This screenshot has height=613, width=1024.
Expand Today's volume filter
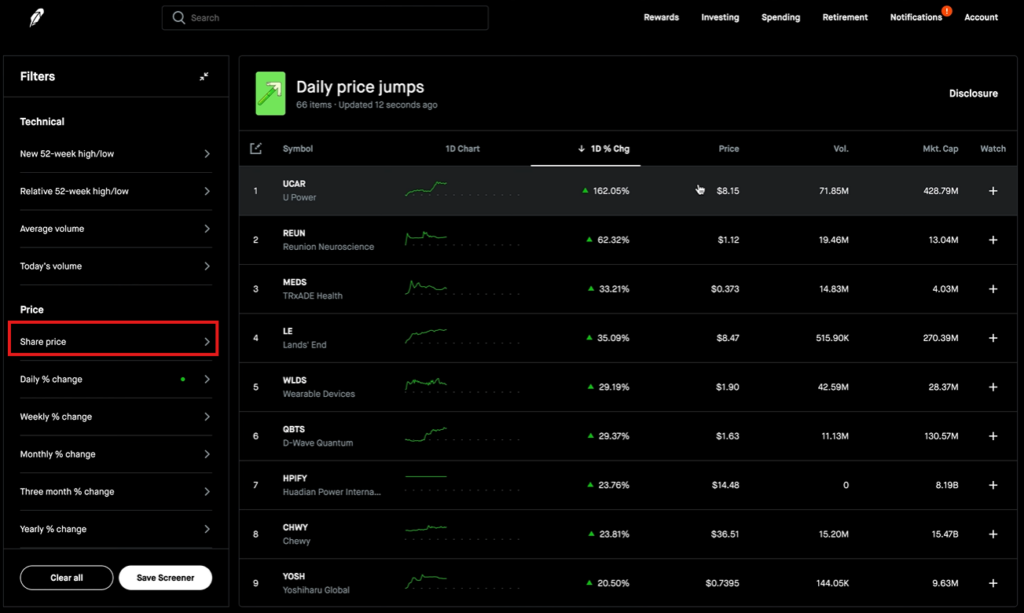pos(116,266)
